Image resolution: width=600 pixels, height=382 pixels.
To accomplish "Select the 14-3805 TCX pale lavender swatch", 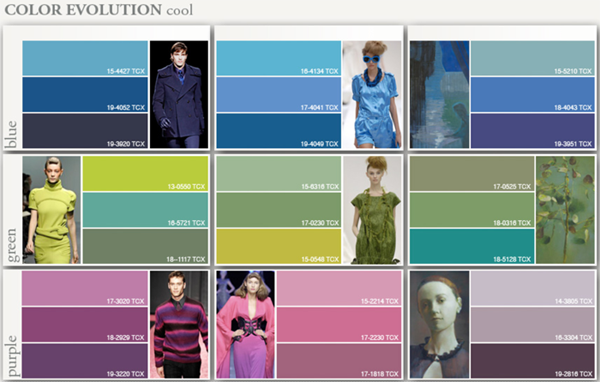I will 533,288.
